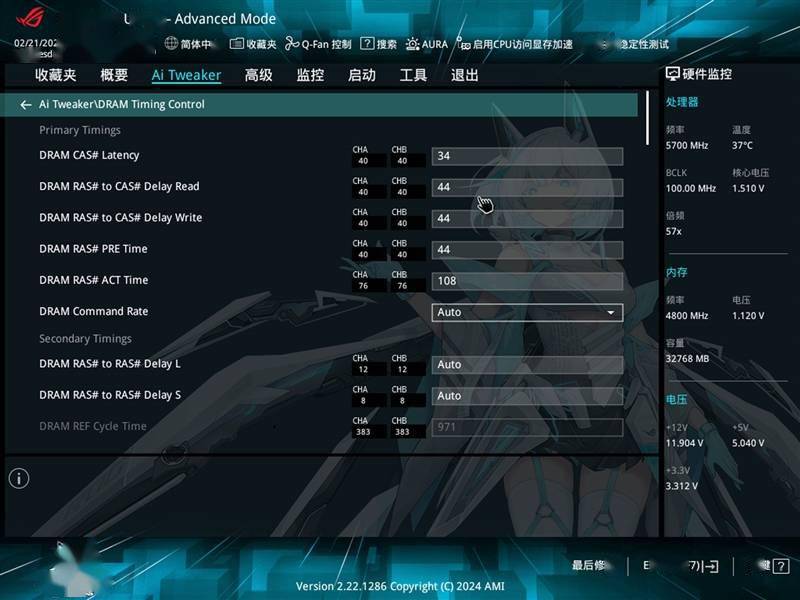Open language selector globe icon

click(x=171, y=44)
